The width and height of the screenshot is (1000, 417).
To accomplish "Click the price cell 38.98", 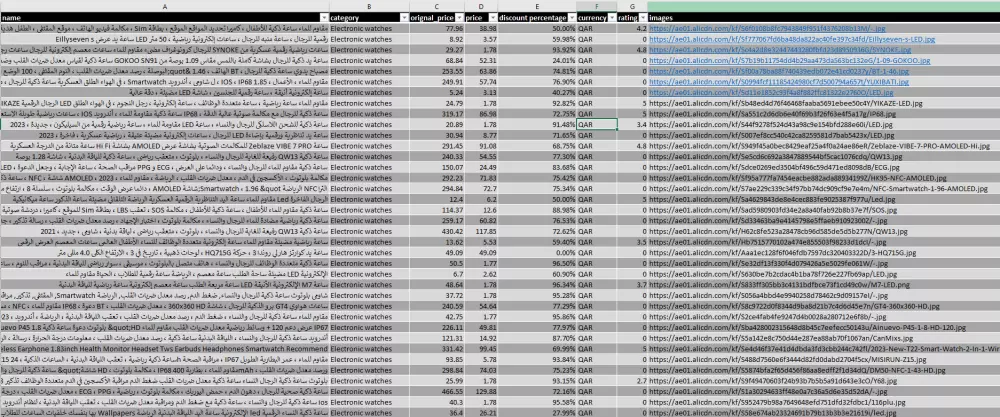I will pos(481,29).
